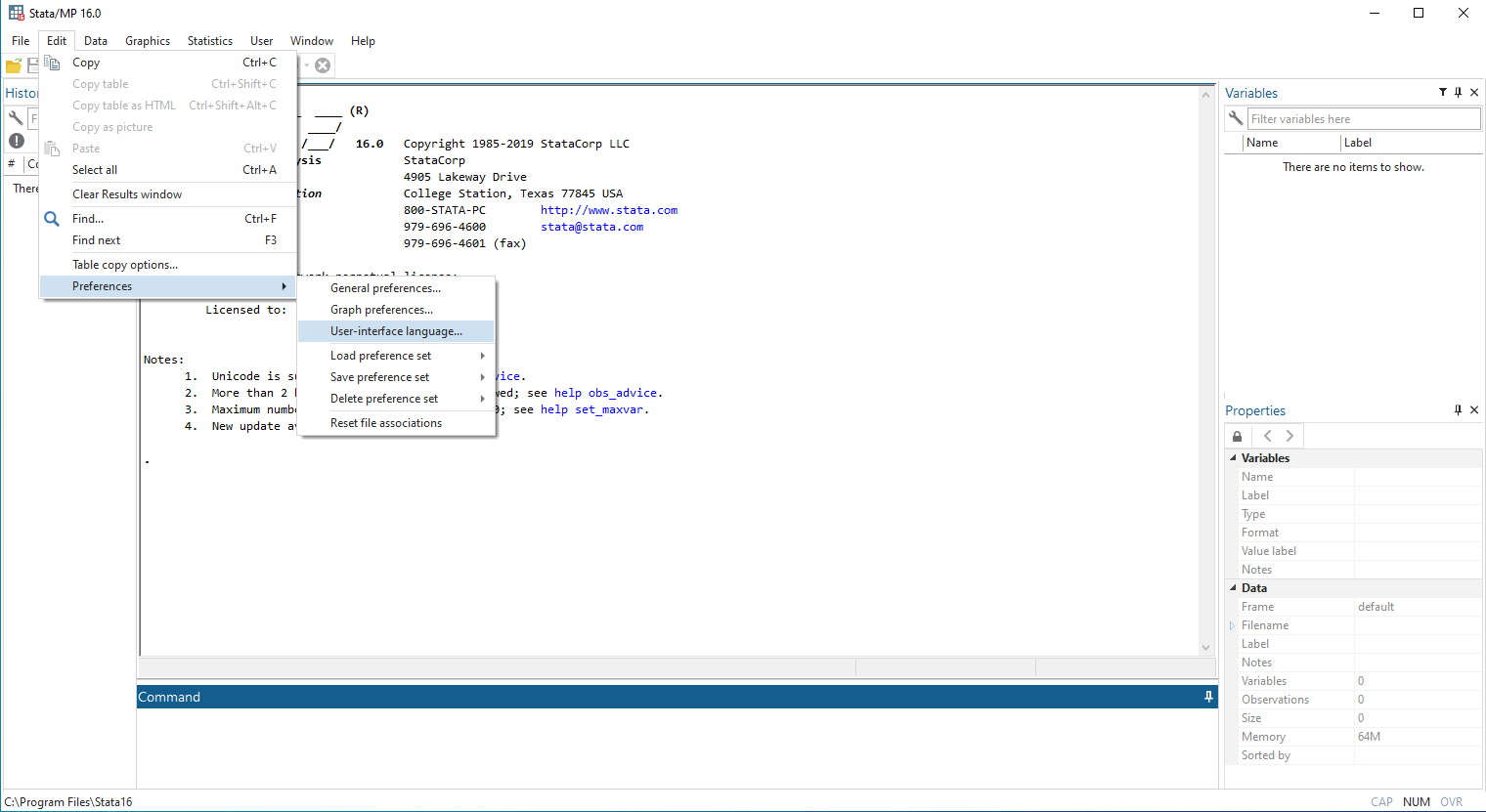Click the previous arrow in Properties panel
The image size is (1486, 812).
(x=1268, y=437)
